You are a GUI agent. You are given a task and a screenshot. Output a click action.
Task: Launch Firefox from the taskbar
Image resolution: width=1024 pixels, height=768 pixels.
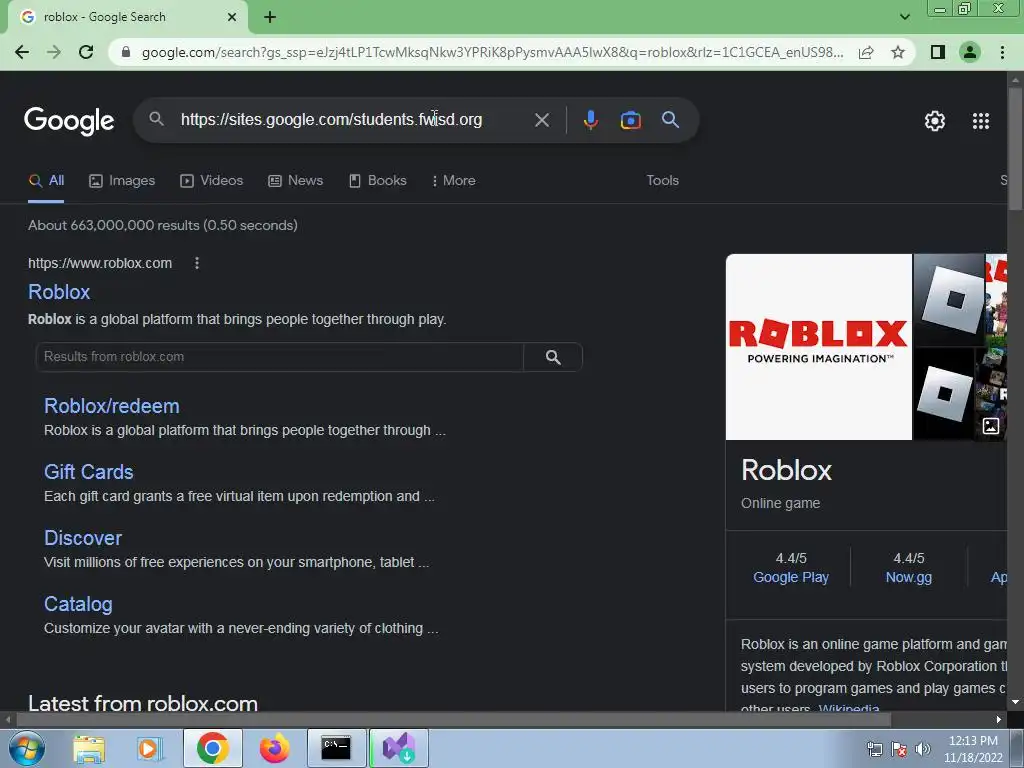tap(274, 748)
